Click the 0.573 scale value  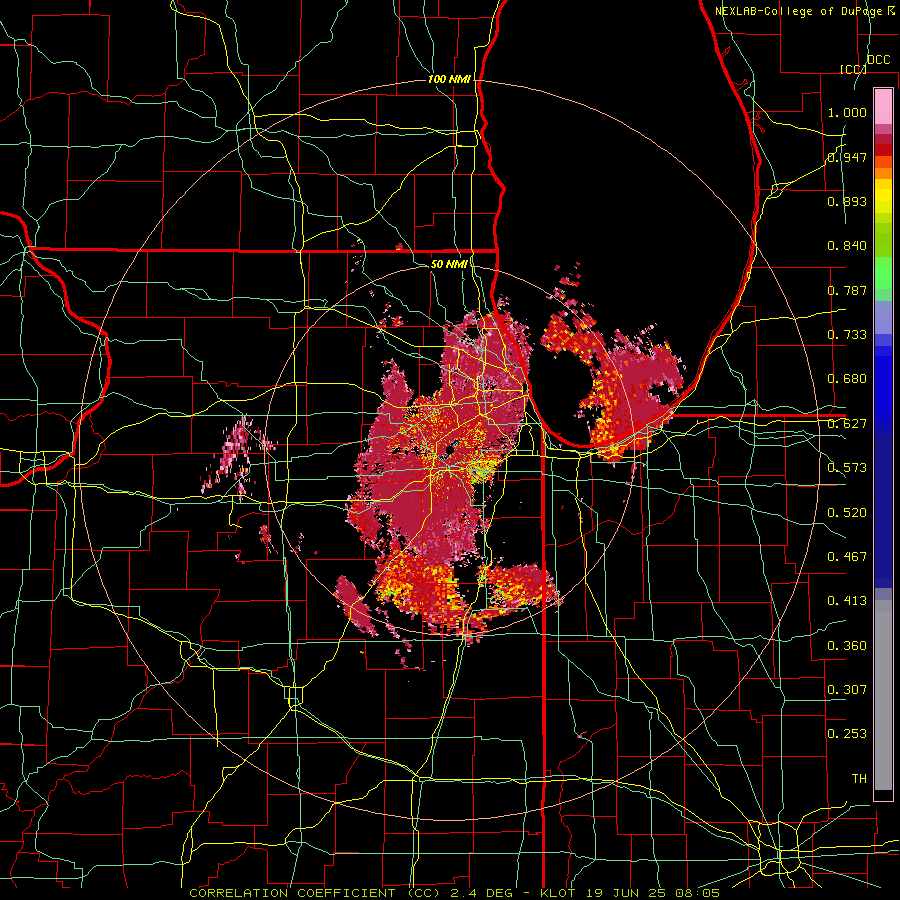847,468
